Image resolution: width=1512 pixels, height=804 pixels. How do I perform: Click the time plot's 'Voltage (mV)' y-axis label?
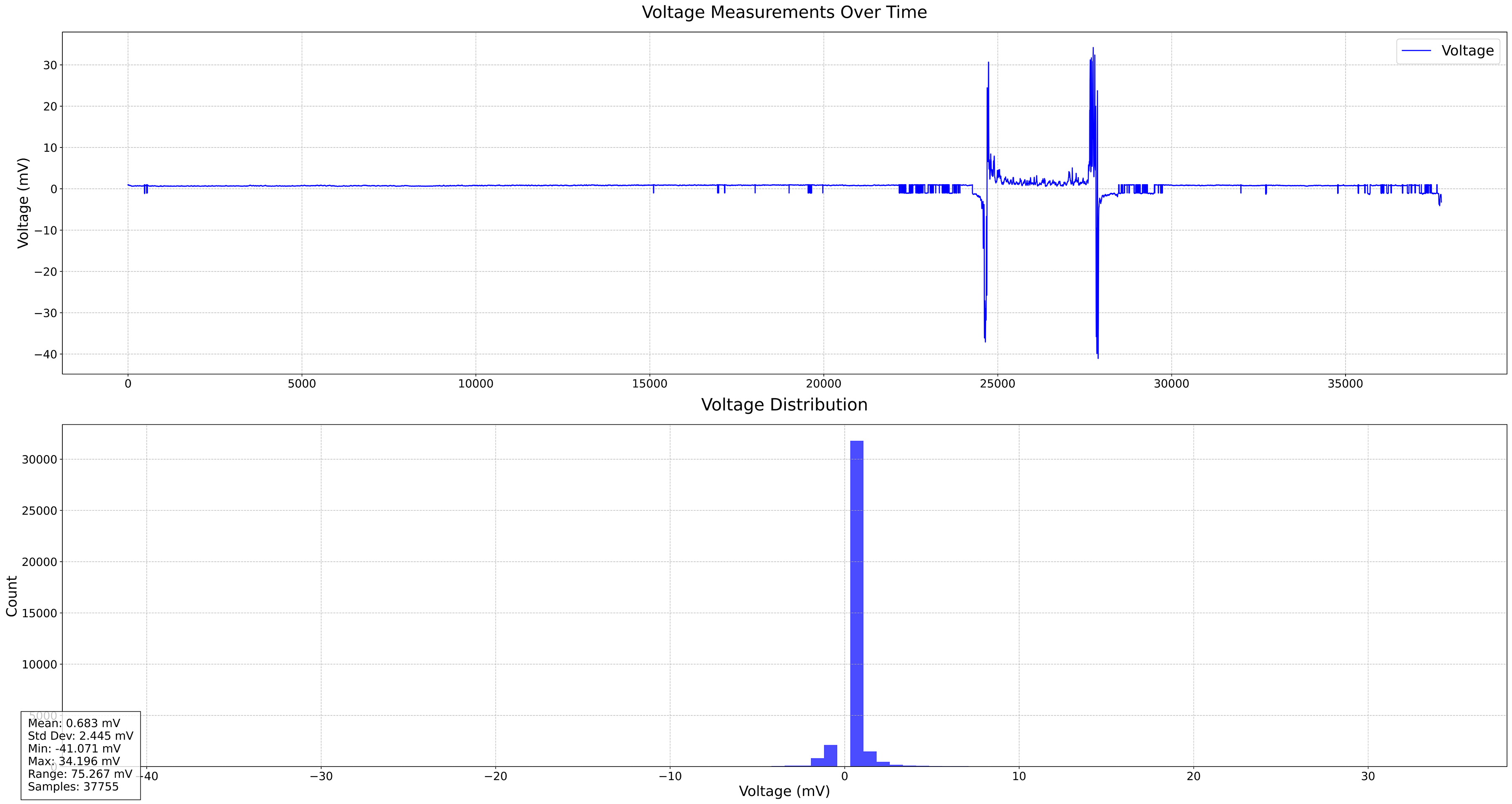(23, 203)
